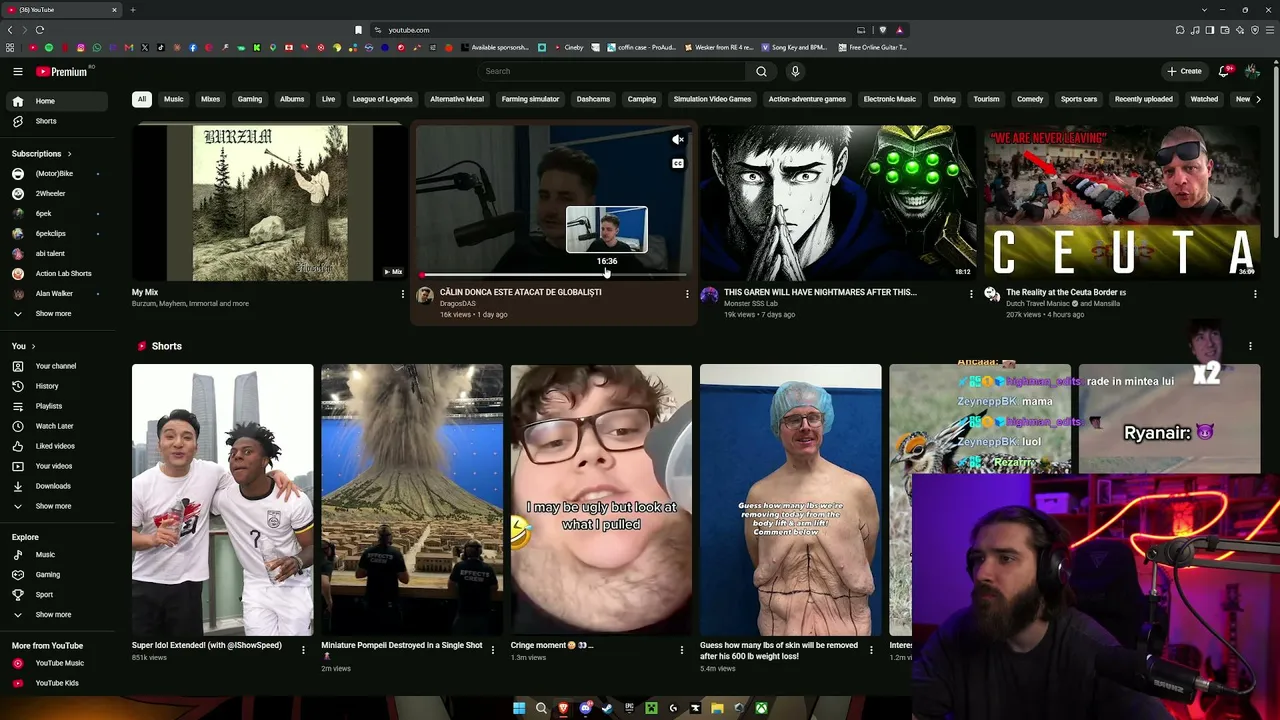Image resolution: width=1280 pixels, height=720 pixels.
Task: Reload the page in the browser
Action: [40, 30]
